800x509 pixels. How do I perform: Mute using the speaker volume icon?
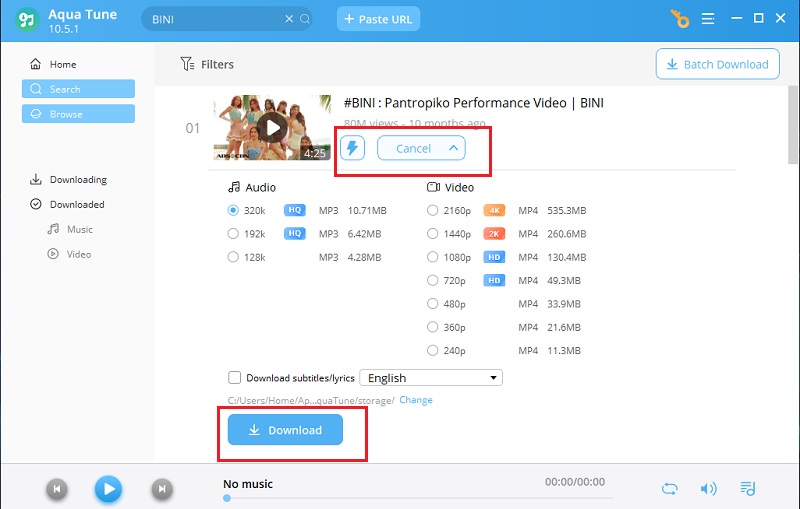click(x=708, y=489)
